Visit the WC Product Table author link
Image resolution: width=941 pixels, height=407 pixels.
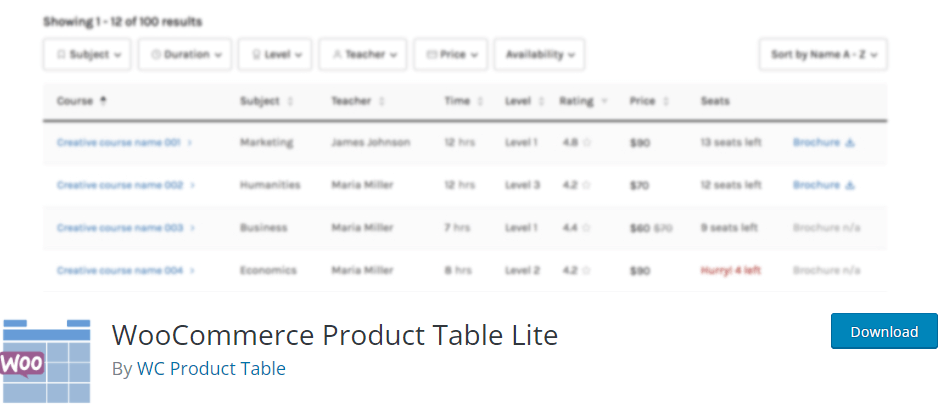tap(211, 369)
